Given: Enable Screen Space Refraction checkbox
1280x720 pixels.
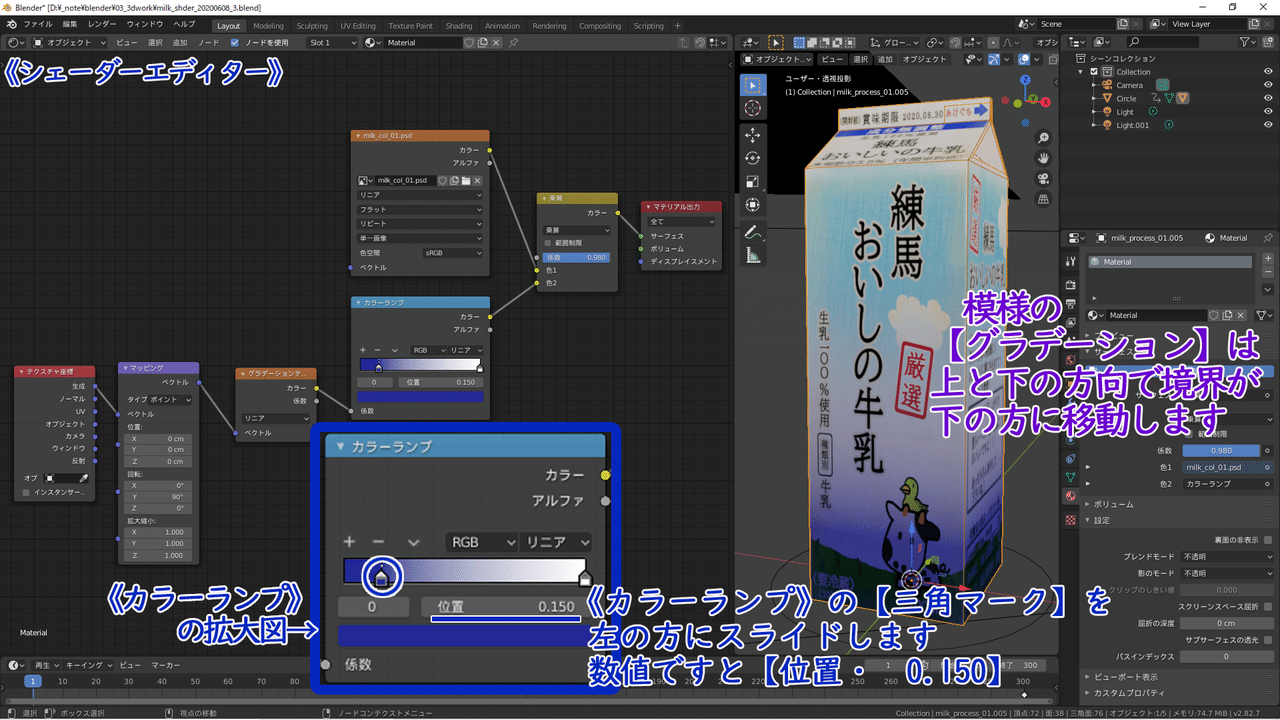Looking at the screenshot, I should [x=1268, y=606].
